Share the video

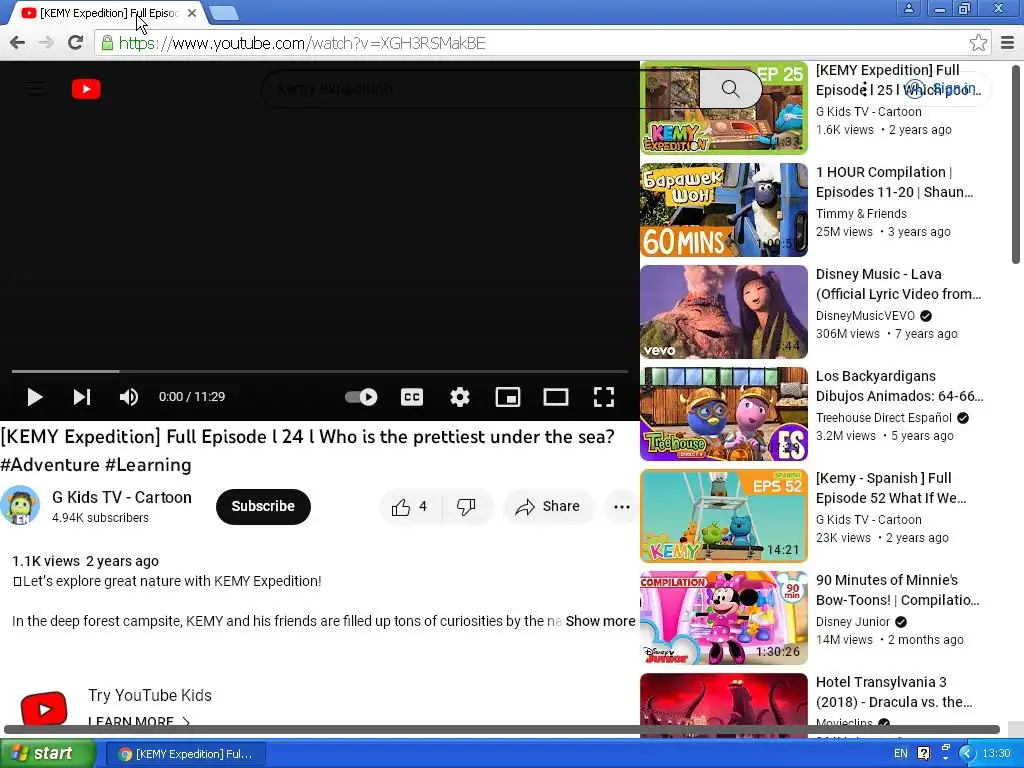click(548, 507)
